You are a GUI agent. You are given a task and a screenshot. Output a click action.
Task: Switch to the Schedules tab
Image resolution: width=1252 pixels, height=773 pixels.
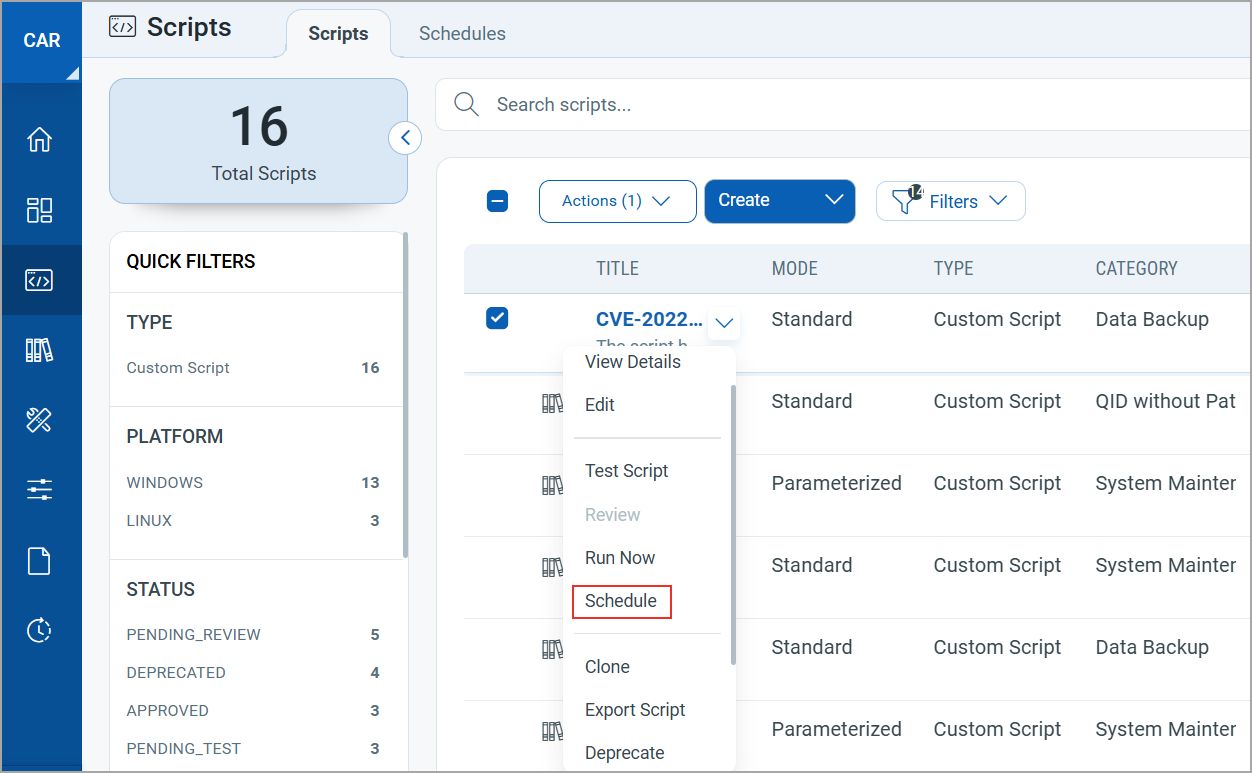point(462,33)
